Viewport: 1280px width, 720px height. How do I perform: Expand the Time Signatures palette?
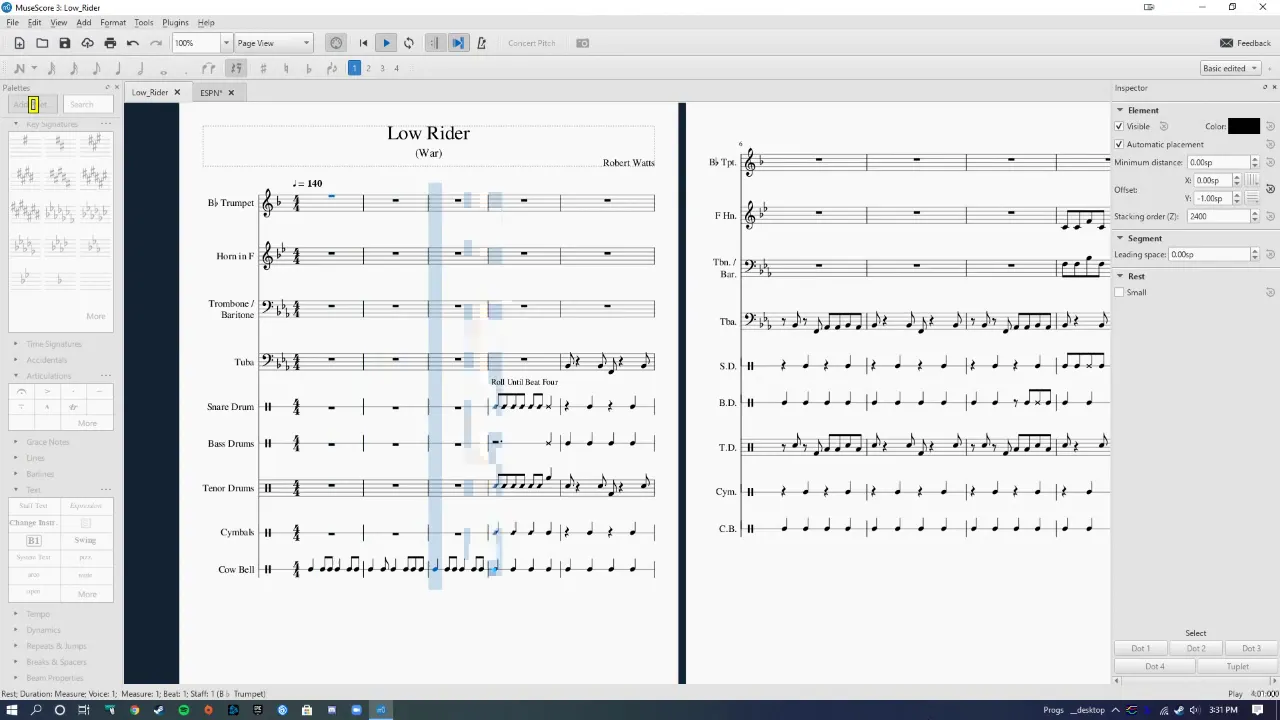pyautogui.click(x=16, y=344)
